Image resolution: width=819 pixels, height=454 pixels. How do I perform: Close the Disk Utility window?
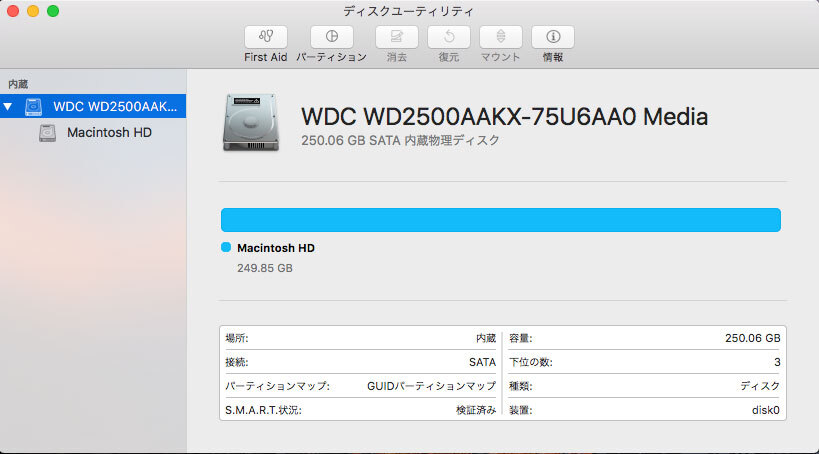(x=13, y=11)
